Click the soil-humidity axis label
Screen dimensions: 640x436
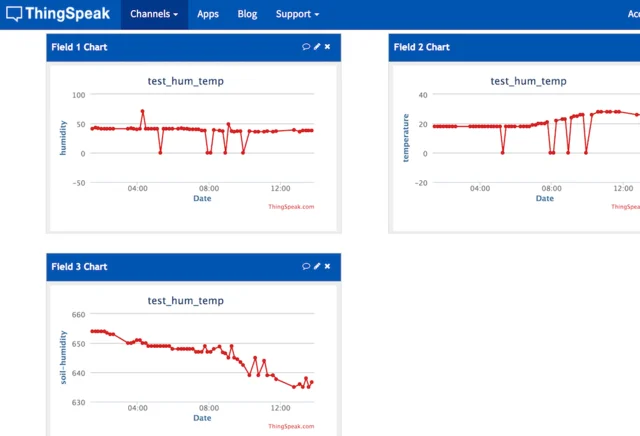click(x=63, y=357)
